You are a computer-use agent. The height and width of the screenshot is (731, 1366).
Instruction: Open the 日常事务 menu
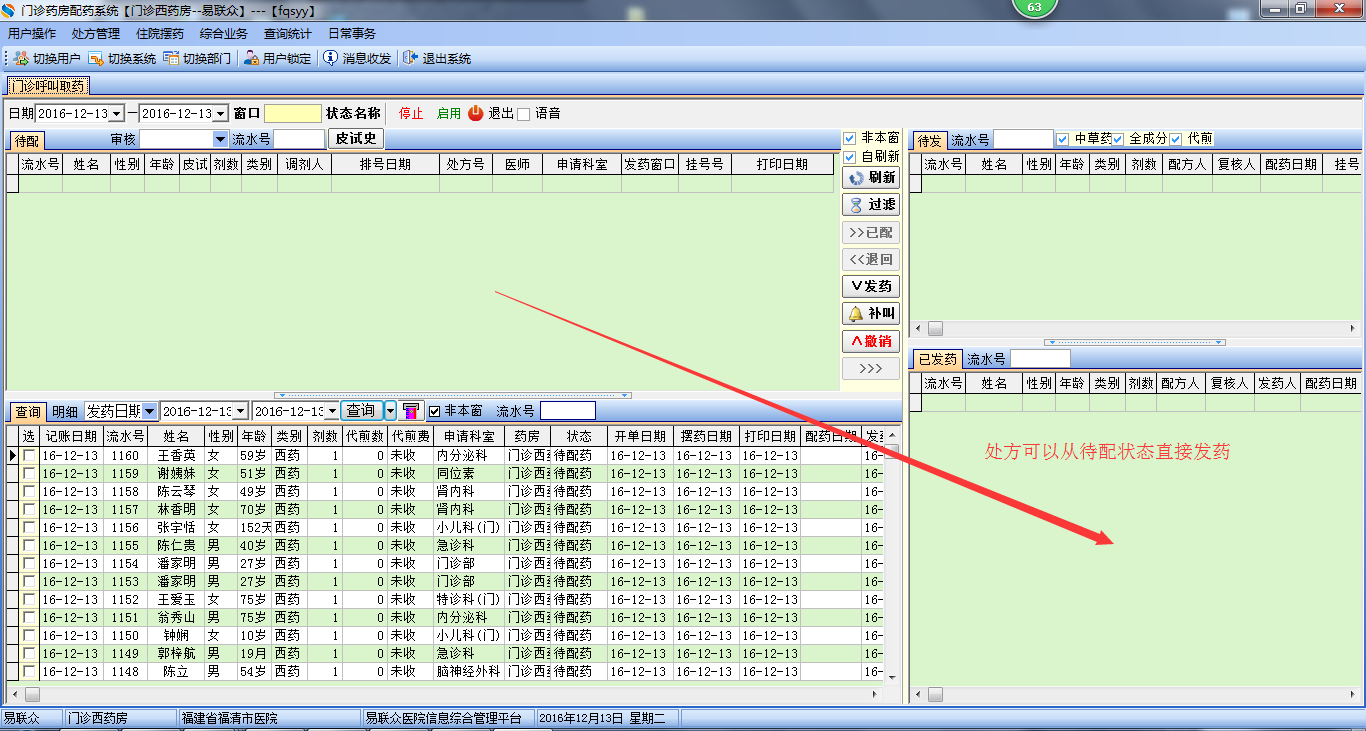click(x=352, y=34)
